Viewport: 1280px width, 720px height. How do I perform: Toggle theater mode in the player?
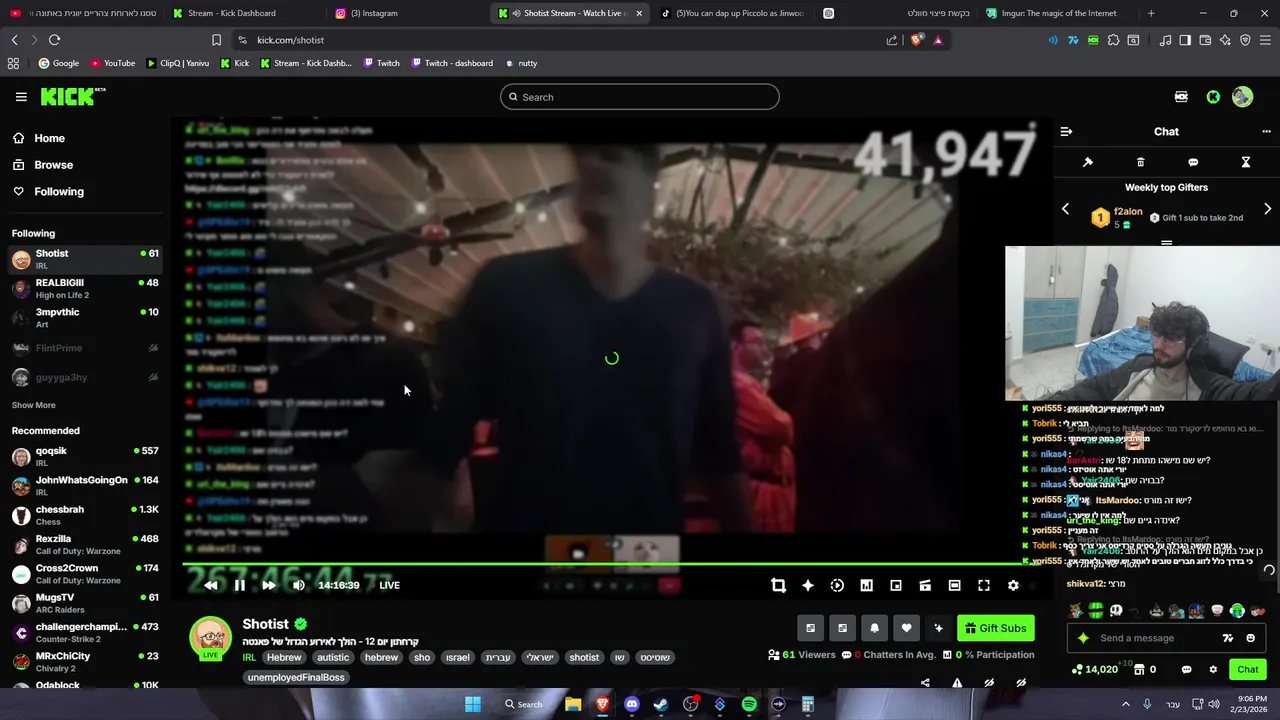tap(954, 585)
